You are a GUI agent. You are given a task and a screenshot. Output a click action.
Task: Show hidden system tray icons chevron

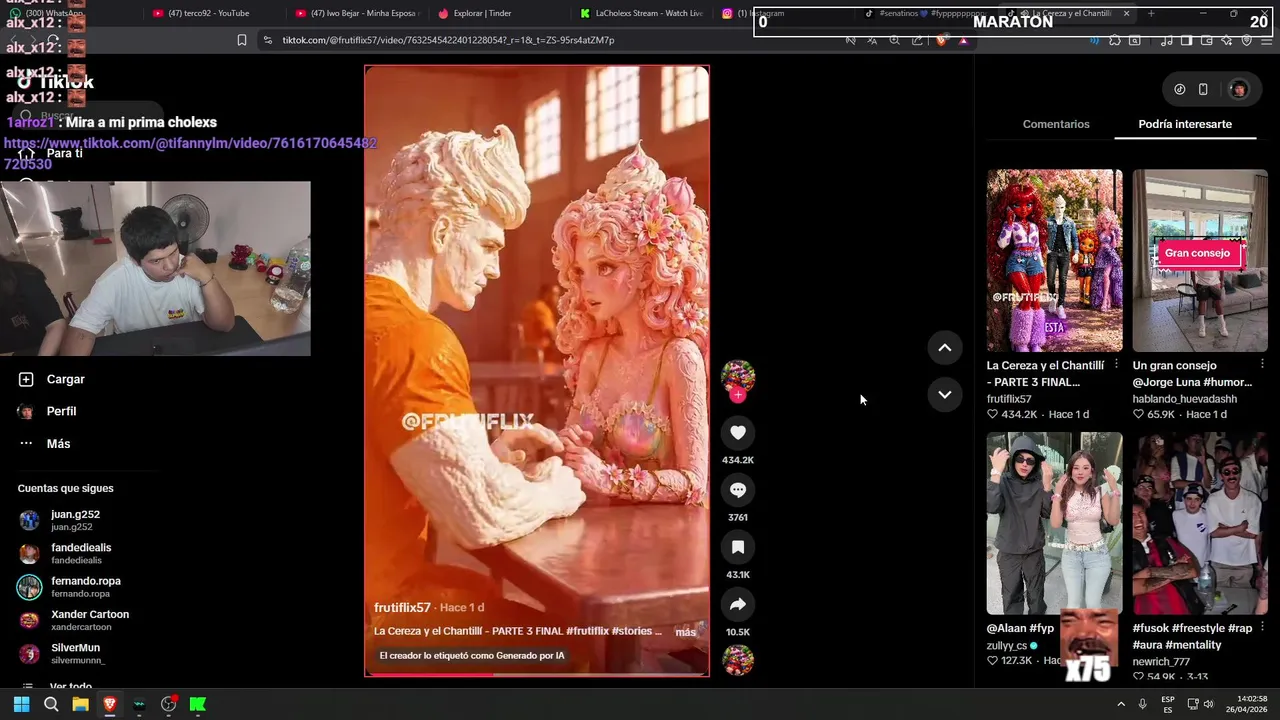[x=1120, y=704]
